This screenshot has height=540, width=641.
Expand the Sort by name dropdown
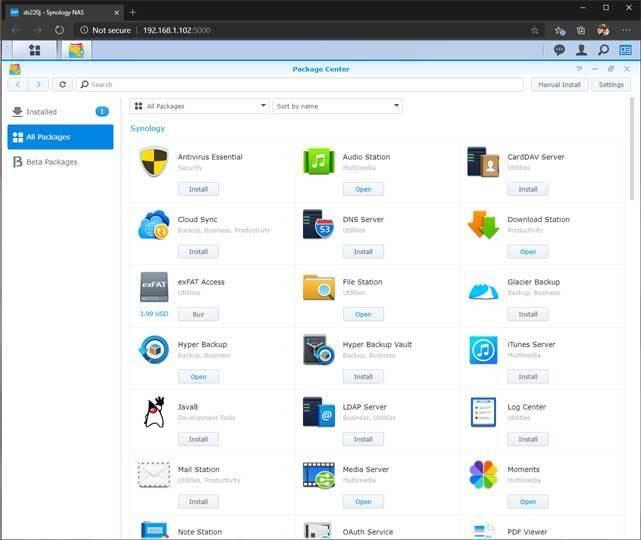pyautogui.click(x=337, y=106)
